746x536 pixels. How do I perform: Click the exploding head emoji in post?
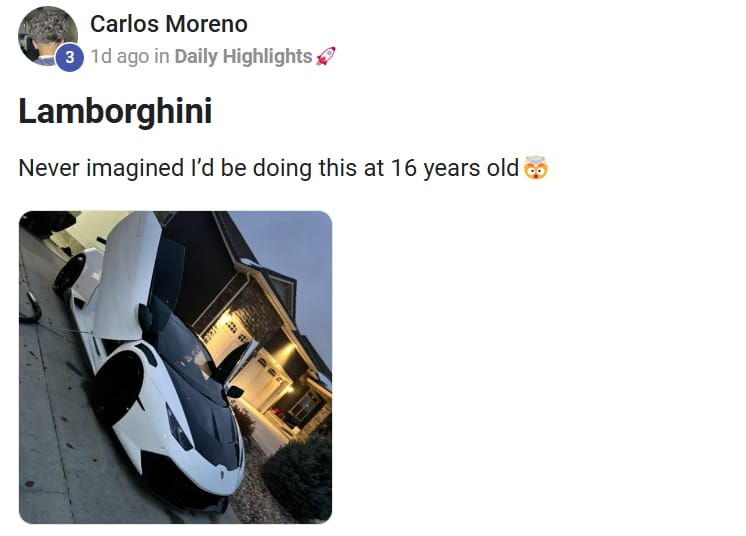pyautogui.click(x=536, y=168)
